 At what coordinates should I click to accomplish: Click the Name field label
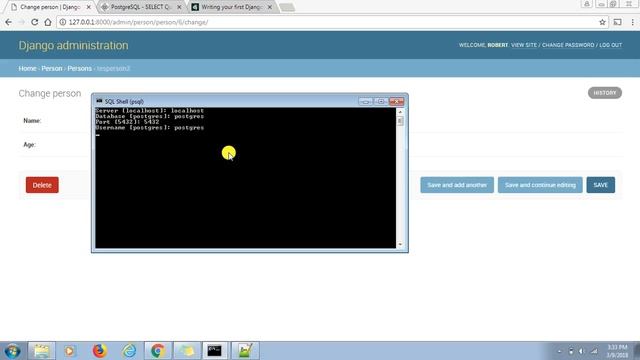click(32, 120)
